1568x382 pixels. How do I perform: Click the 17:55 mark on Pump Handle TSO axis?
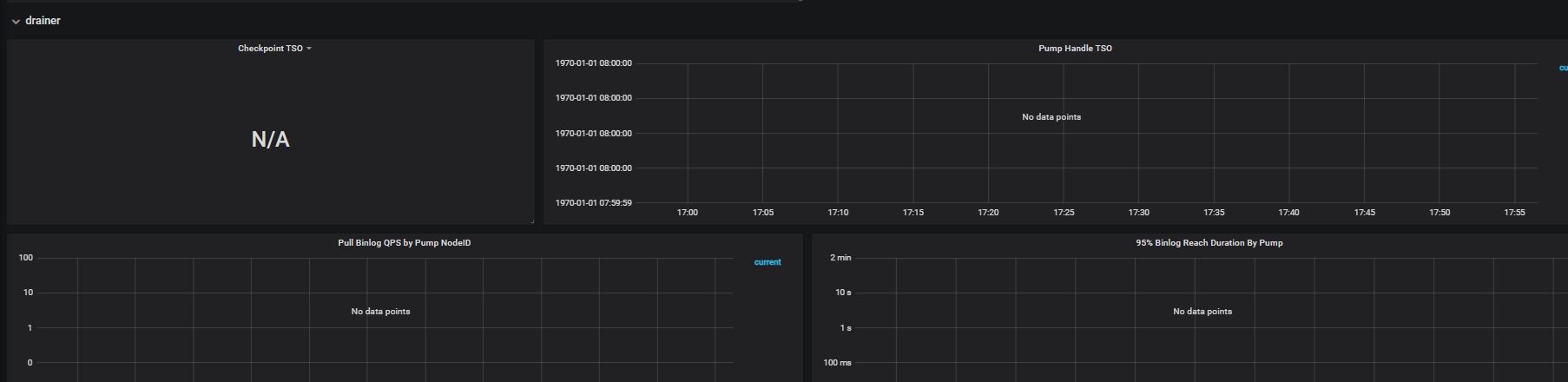coord(1514,213)
